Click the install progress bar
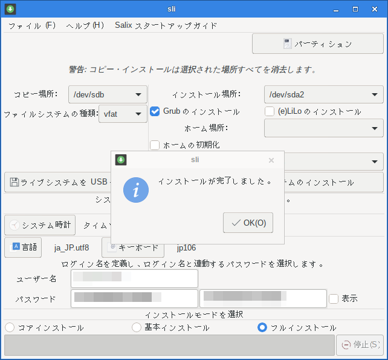This screenshot has height=360, width=388. [169, 345]
